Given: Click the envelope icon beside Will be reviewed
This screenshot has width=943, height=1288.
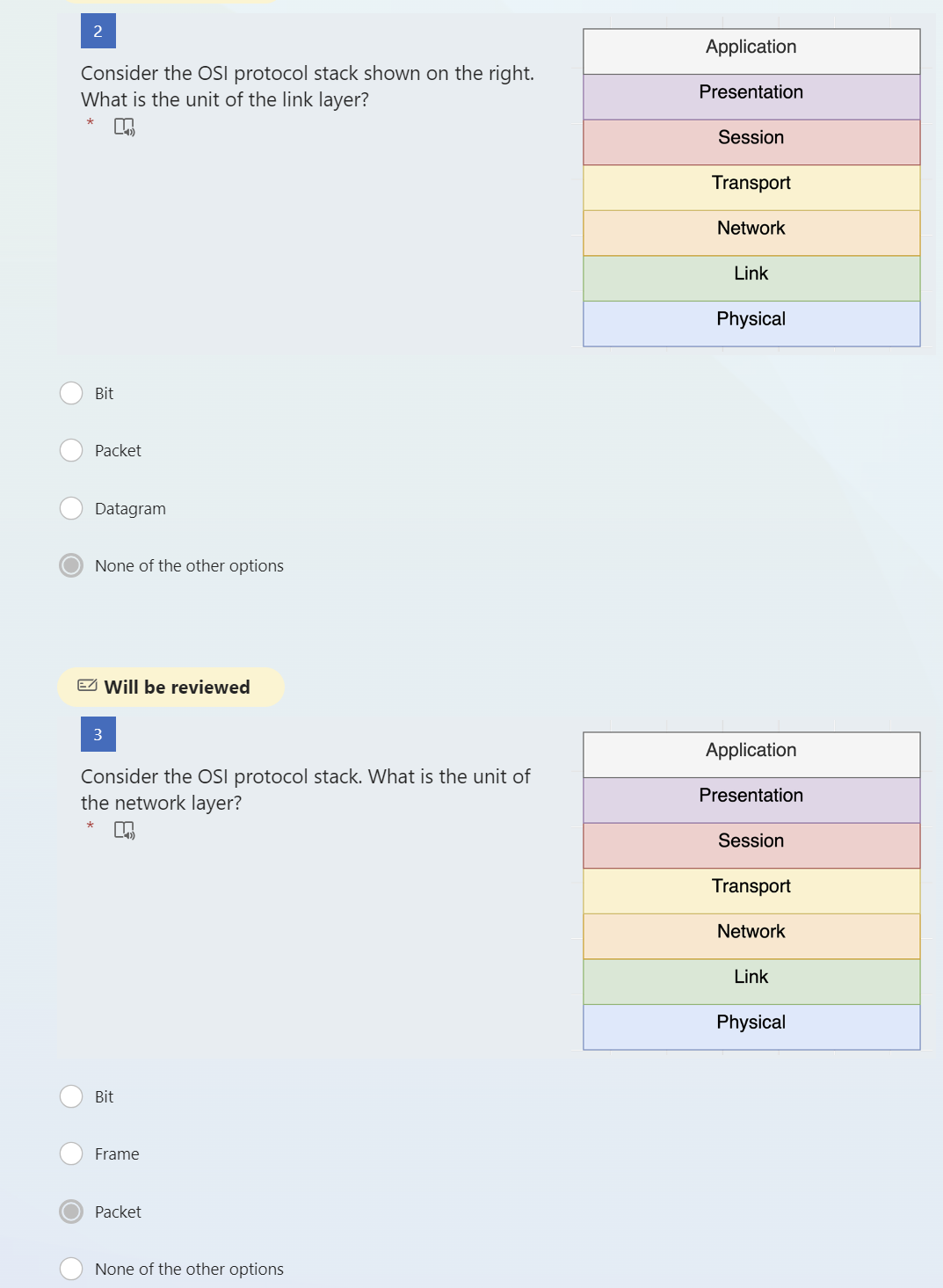Looking at the screenshot, I should tap(86, 686).
